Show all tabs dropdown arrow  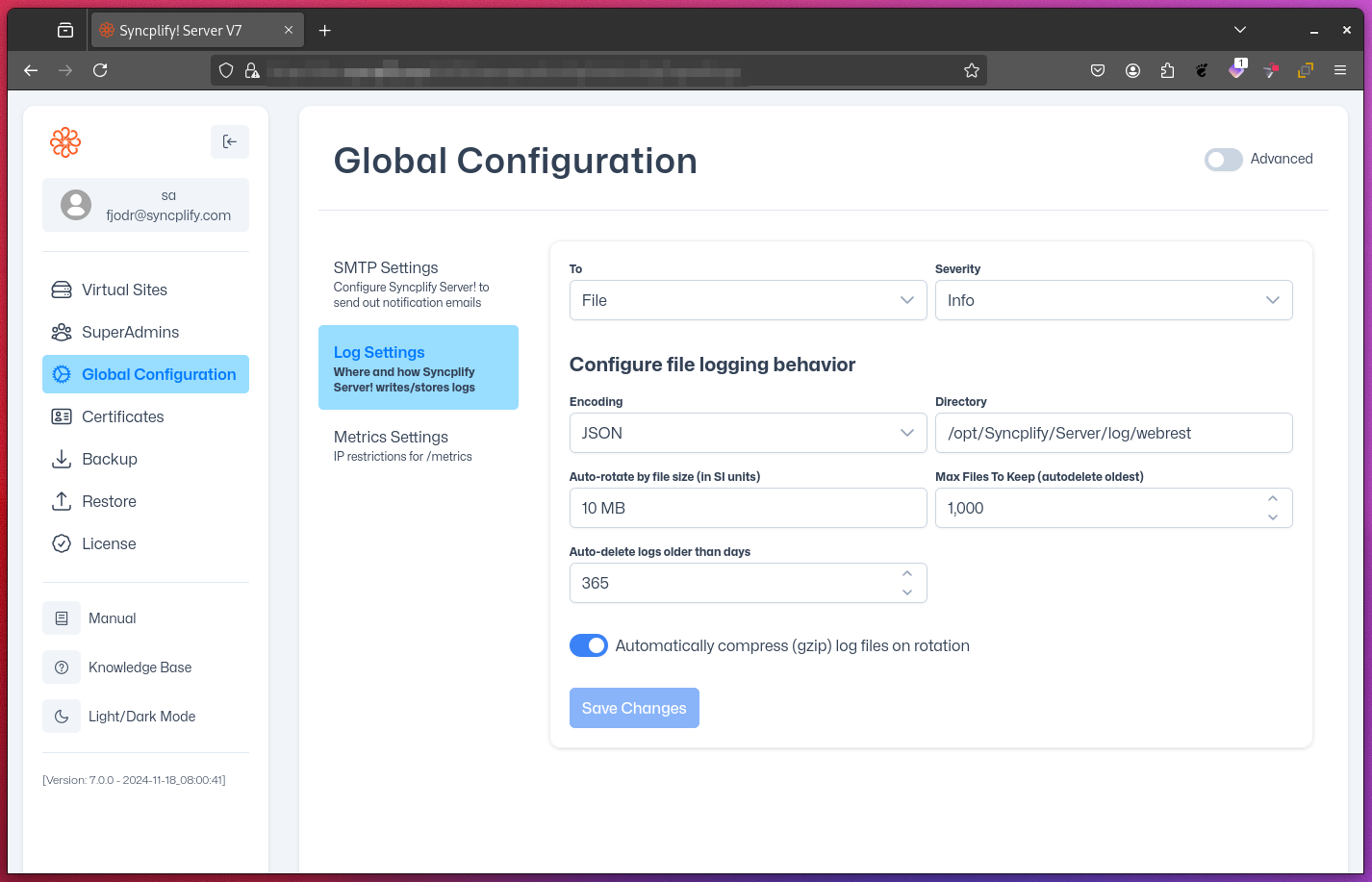pos(1240,31)
